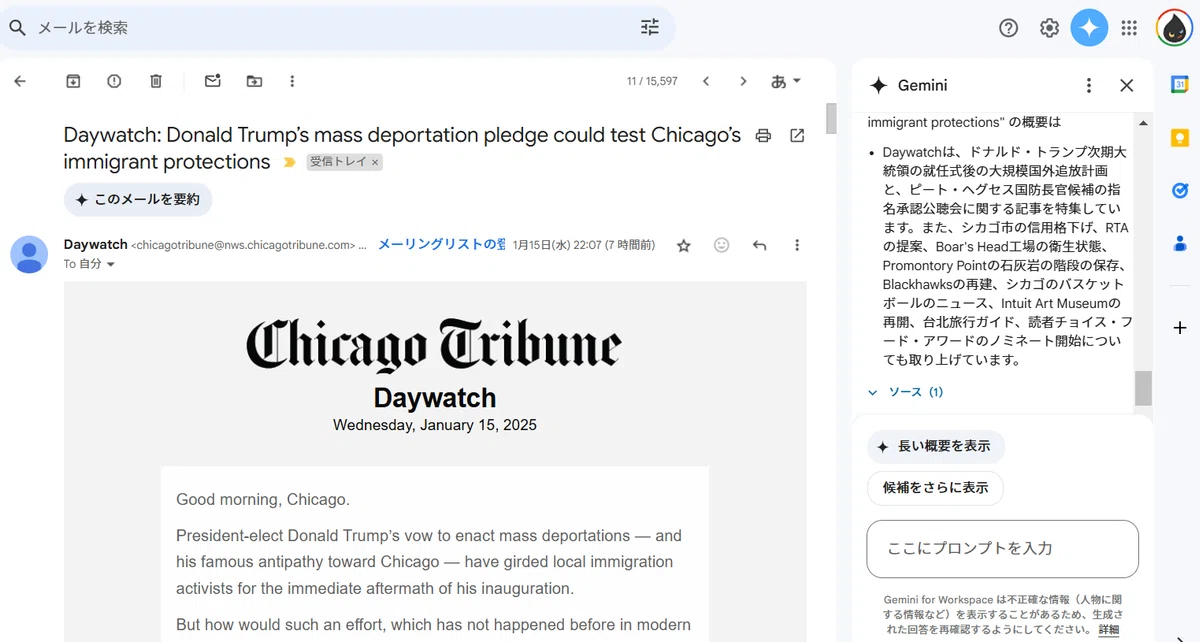Open more actions menu in mail toolbar
The height and width of the screenshot is (642, 1200).
click(292, 81)
